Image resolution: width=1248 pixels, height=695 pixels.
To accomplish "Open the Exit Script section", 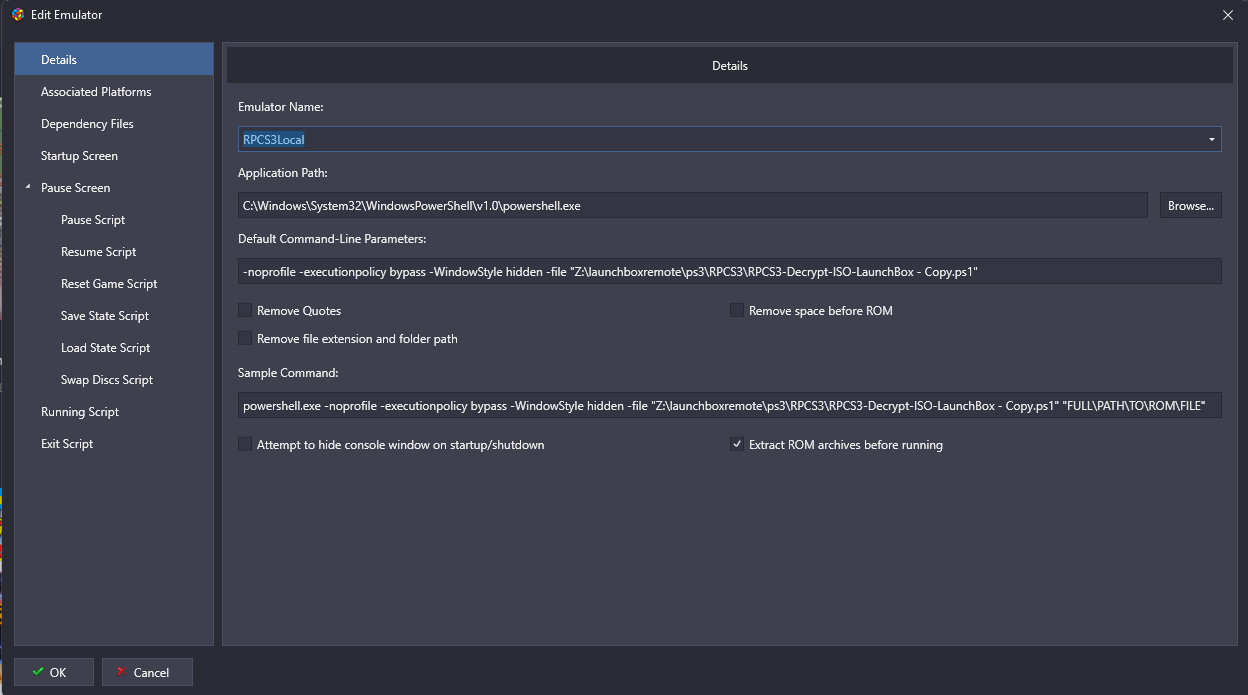I will pyautogui.click(x=114, y=444).
